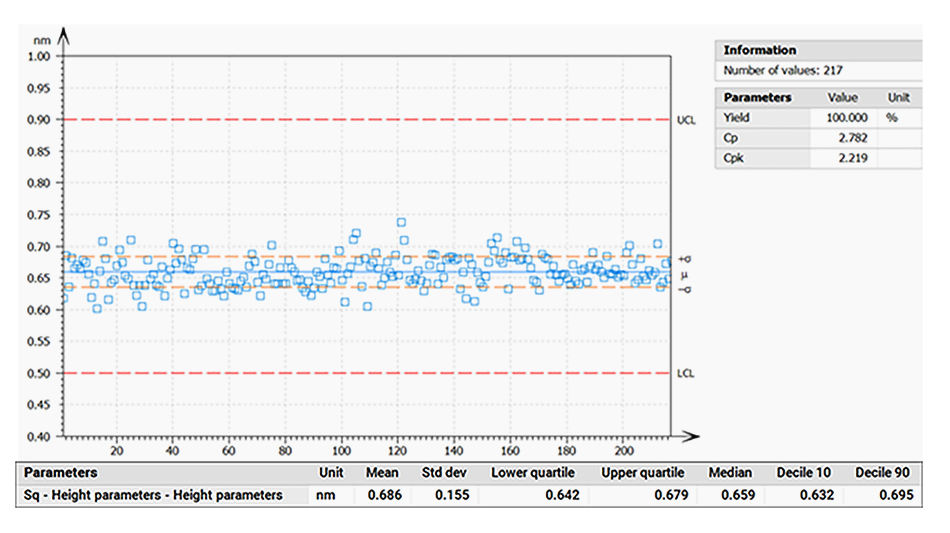Click the Mean column header
950x533 pixels.
pos(382,473)
